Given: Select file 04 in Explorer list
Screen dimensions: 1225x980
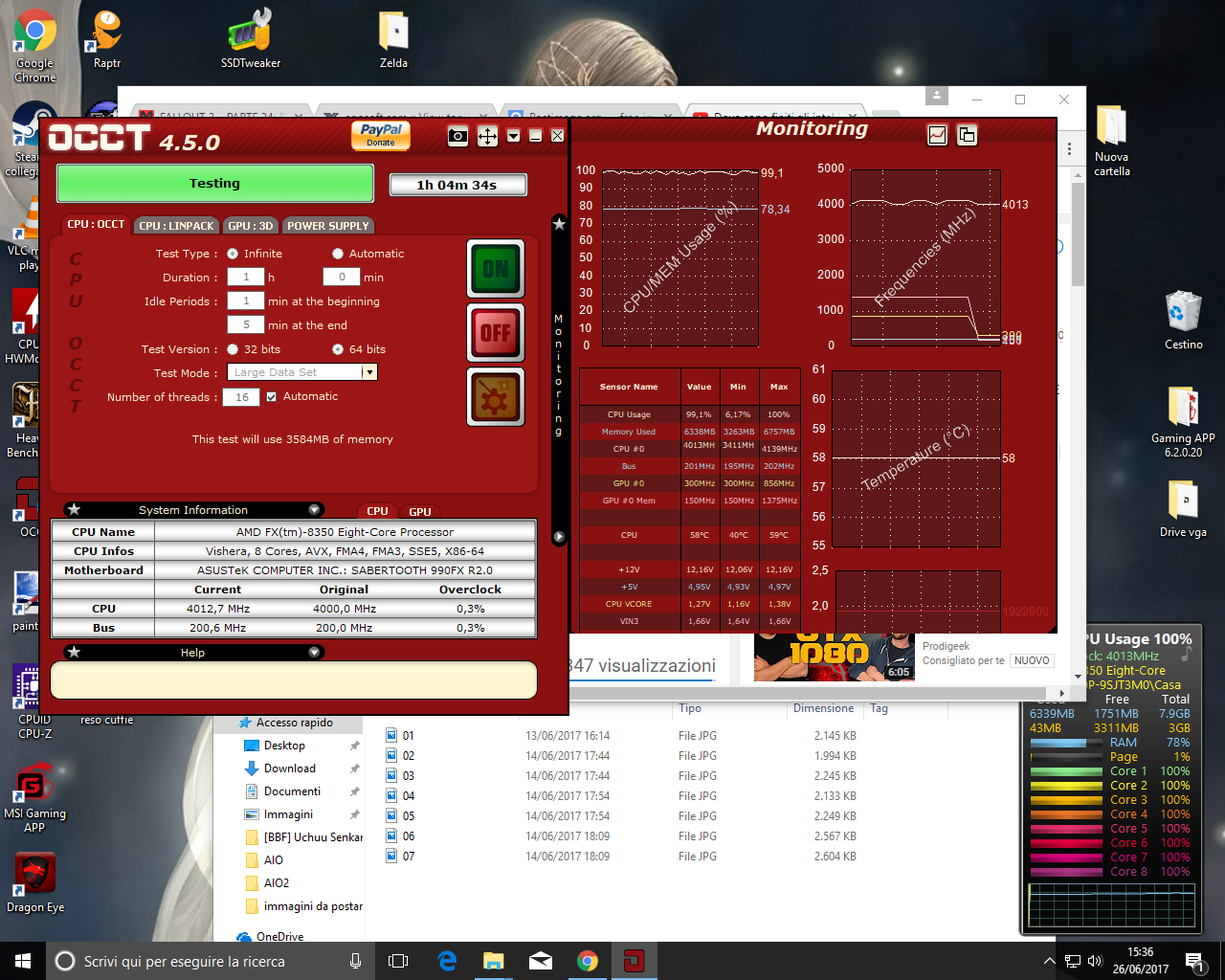Looking at the screenshot, I should click(409, 796).
